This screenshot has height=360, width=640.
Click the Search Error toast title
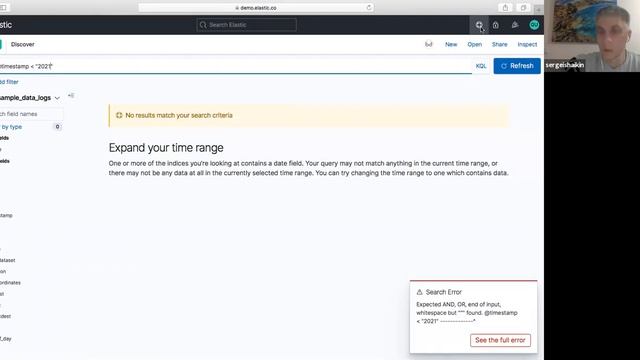[x=444, y=292]
